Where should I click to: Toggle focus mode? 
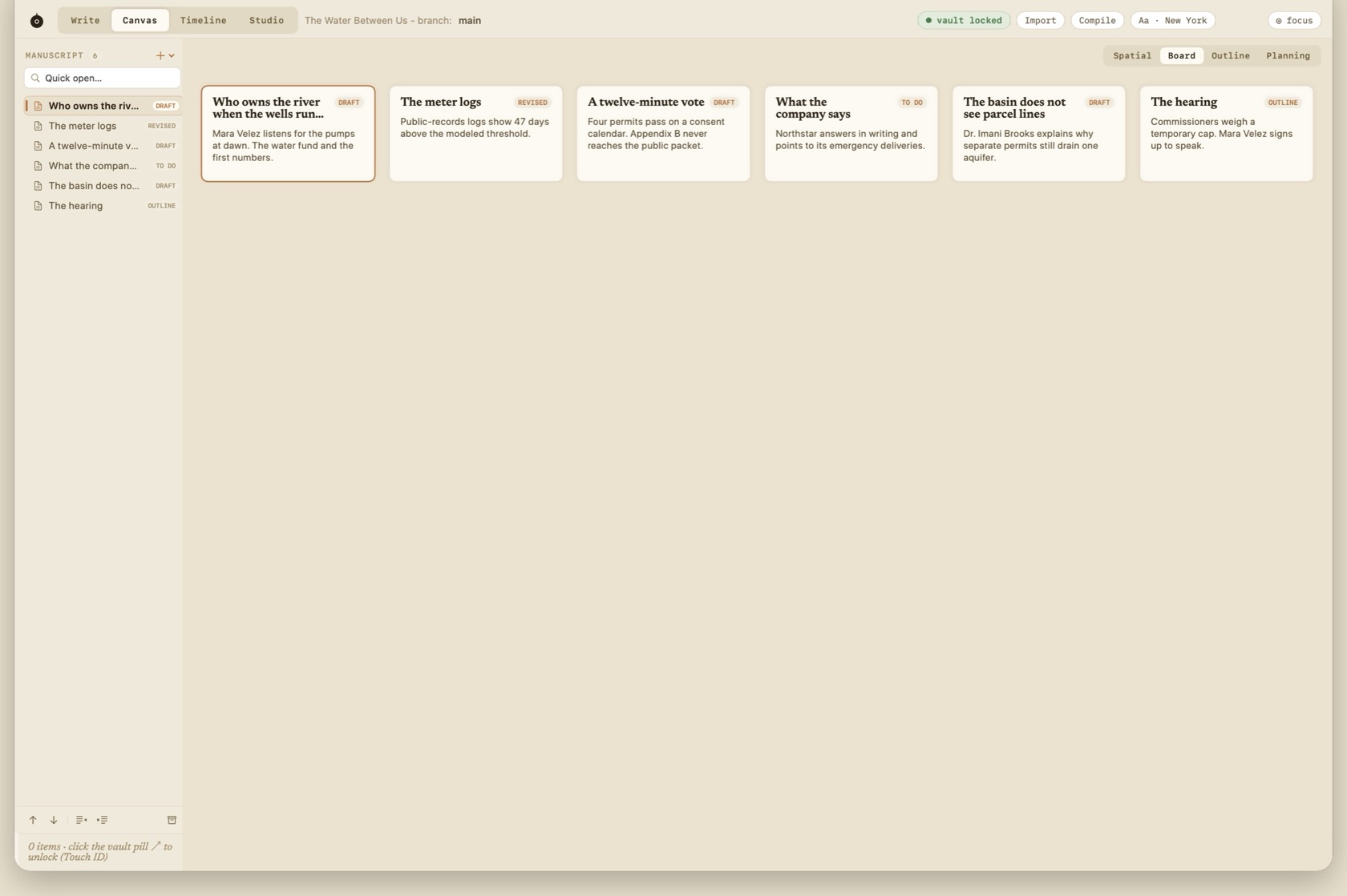pyautogui.click(x=1294, y=21)
